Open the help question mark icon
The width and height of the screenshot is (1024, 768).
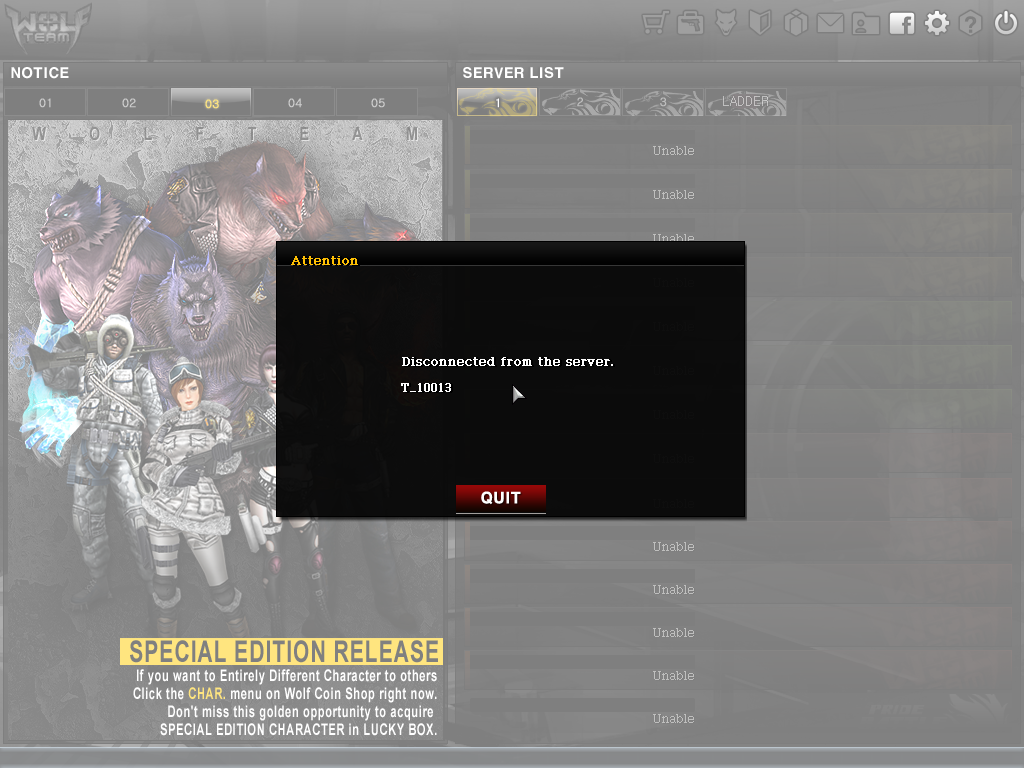[970, 24]
